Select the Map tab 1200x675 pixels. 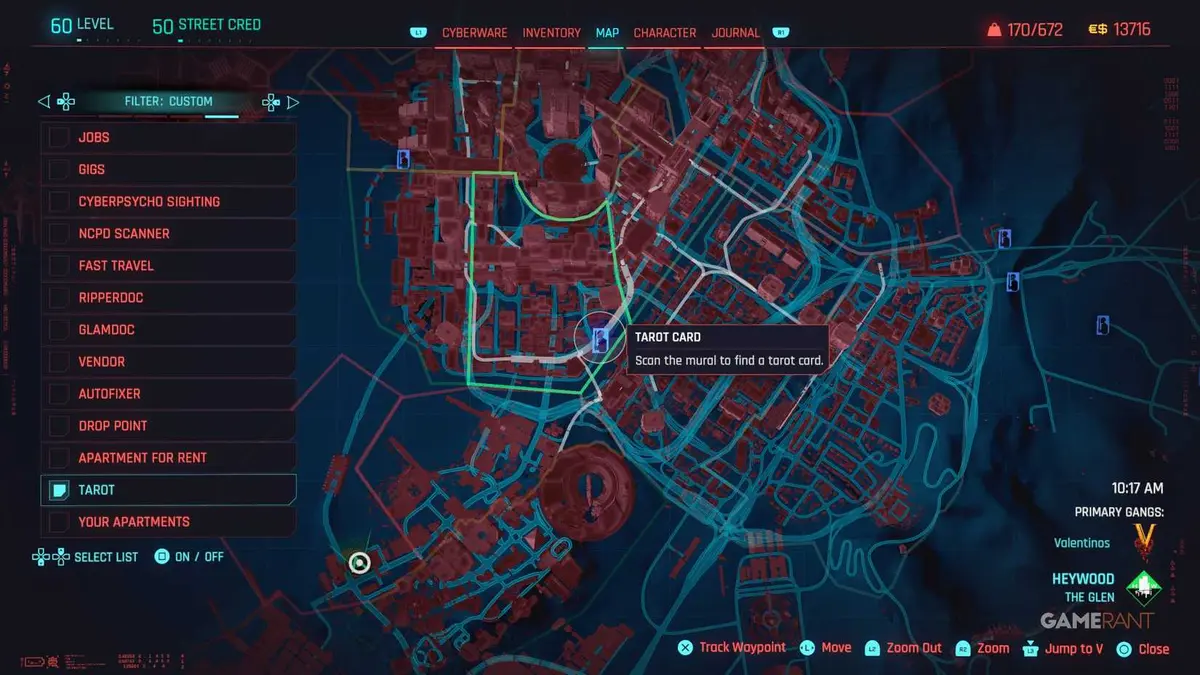[x=607, y=33]
